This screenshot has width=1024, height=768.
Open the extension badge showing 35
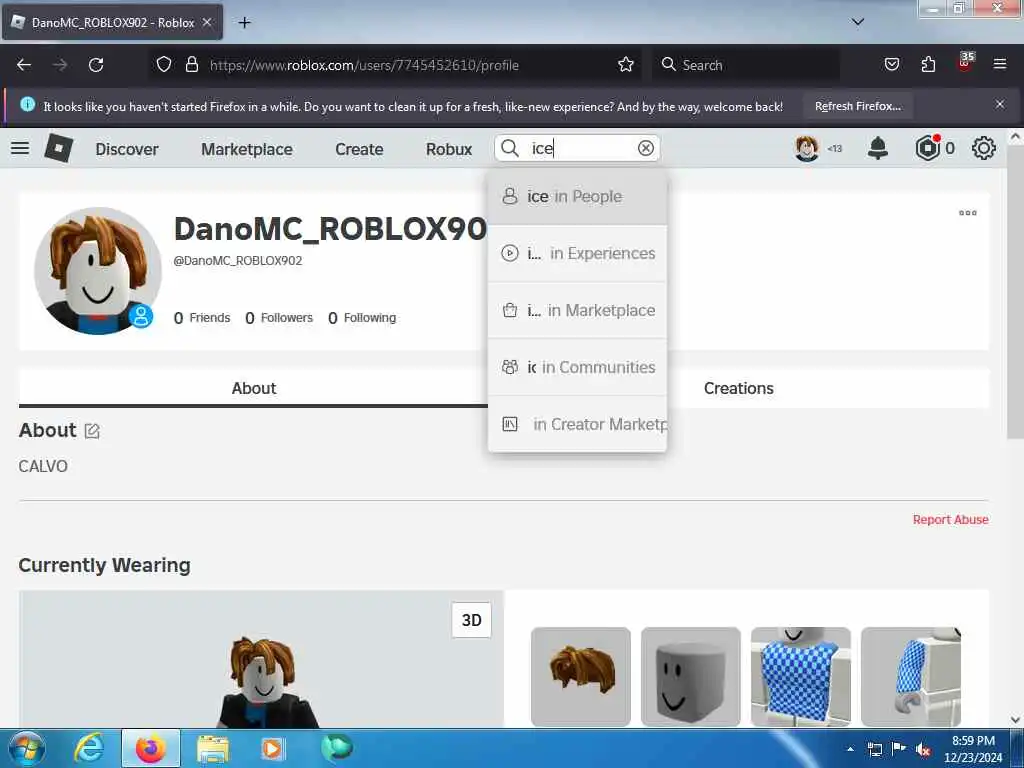coord(965,61)
